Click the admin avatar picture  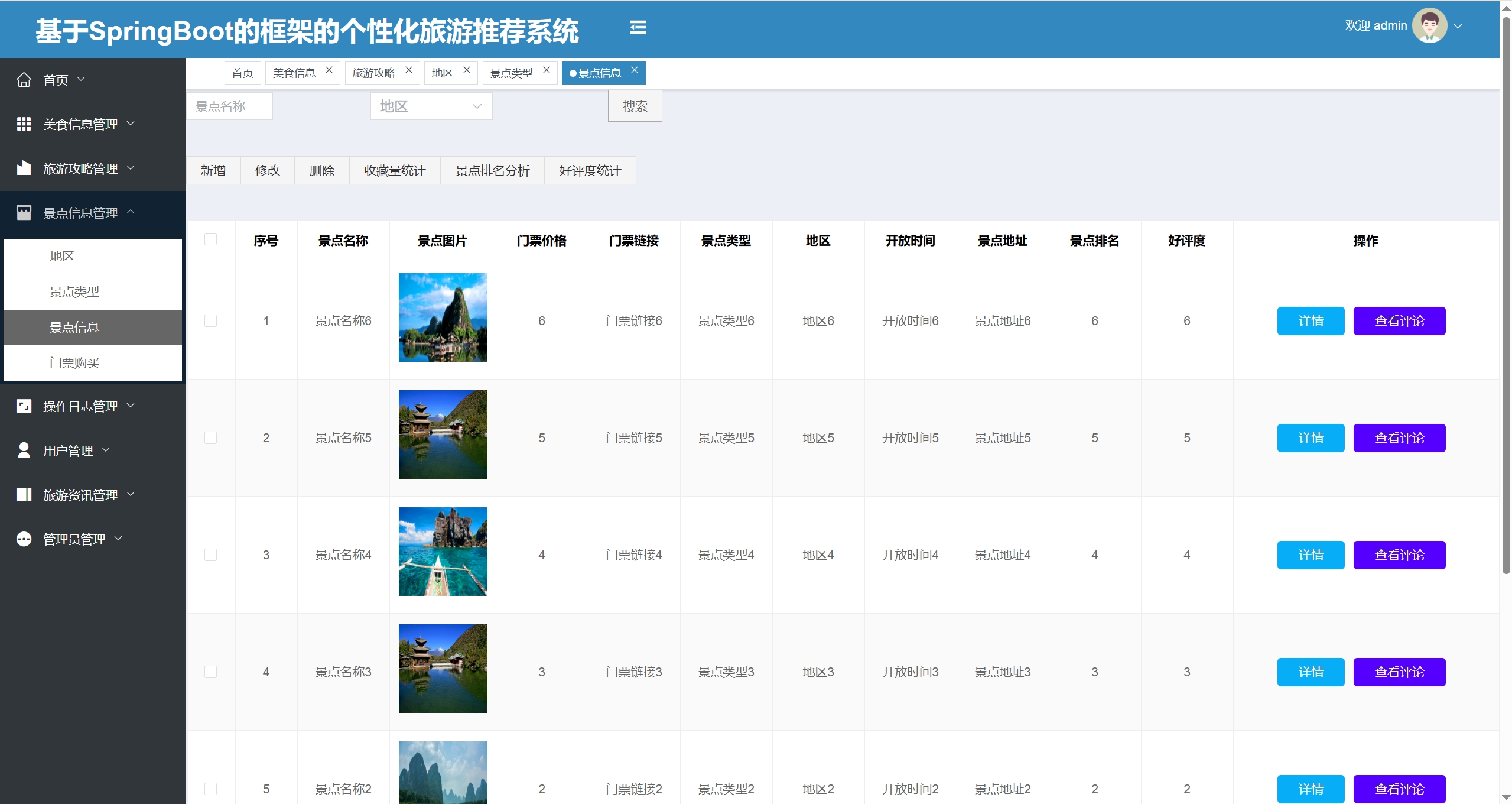pos(1429,25)
